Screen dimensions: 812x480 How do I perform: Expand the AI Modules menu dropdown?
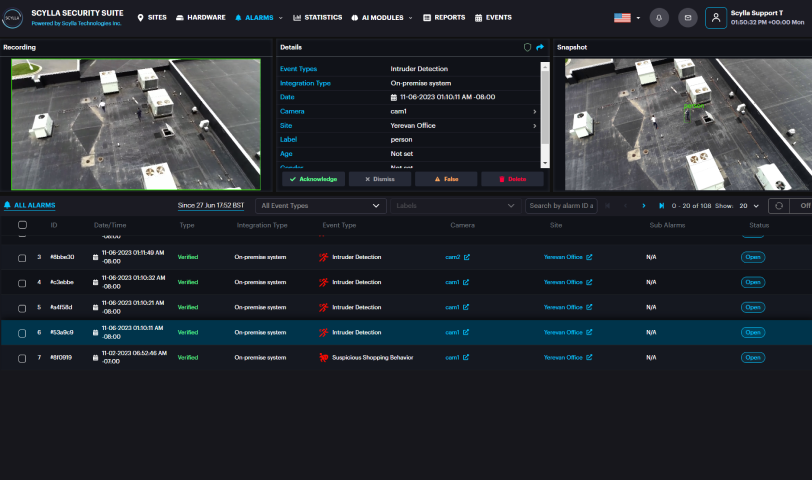pos(410,18)
